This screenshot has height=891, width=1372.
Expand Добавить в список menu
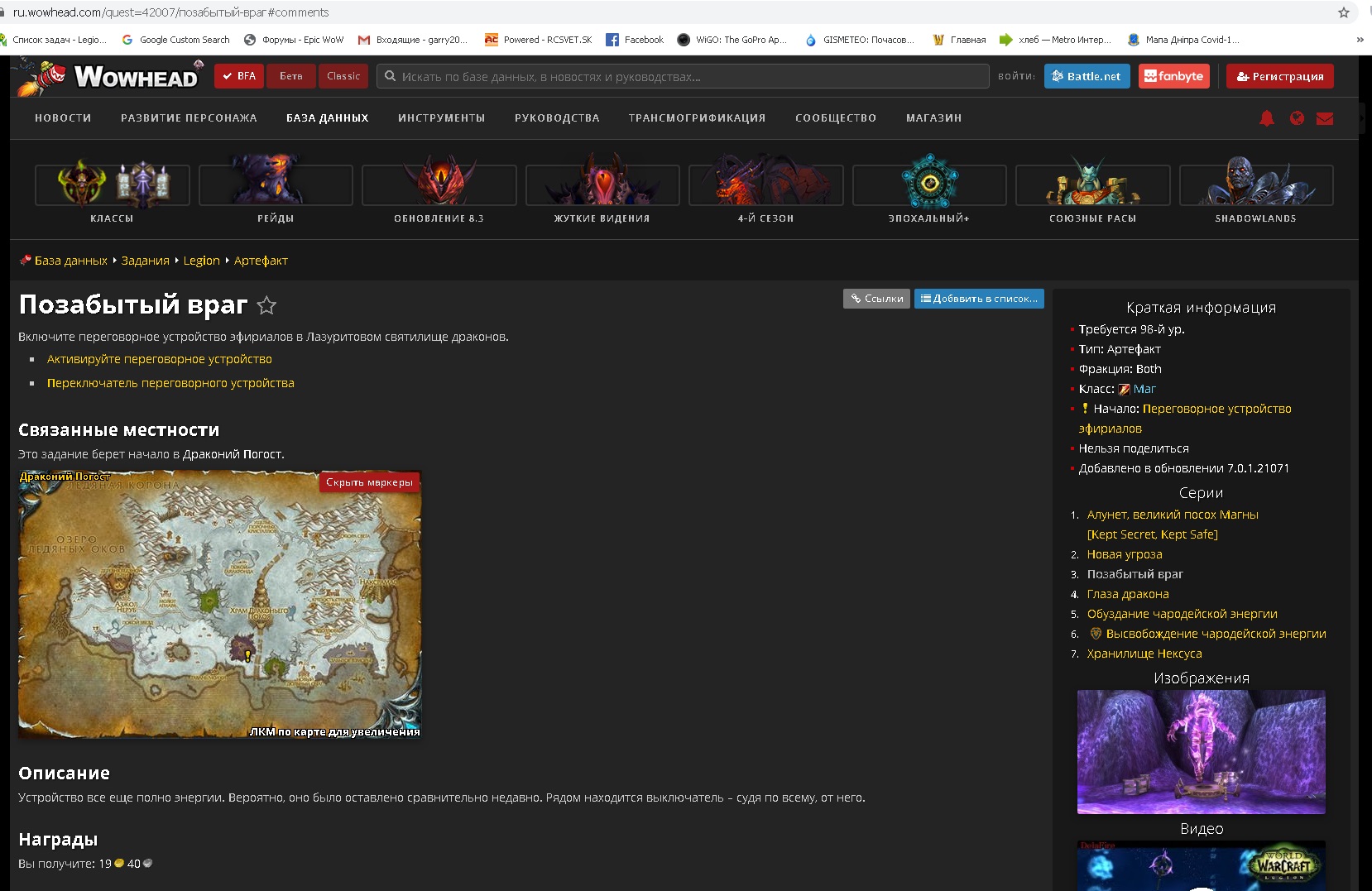(x=979, y=299)
